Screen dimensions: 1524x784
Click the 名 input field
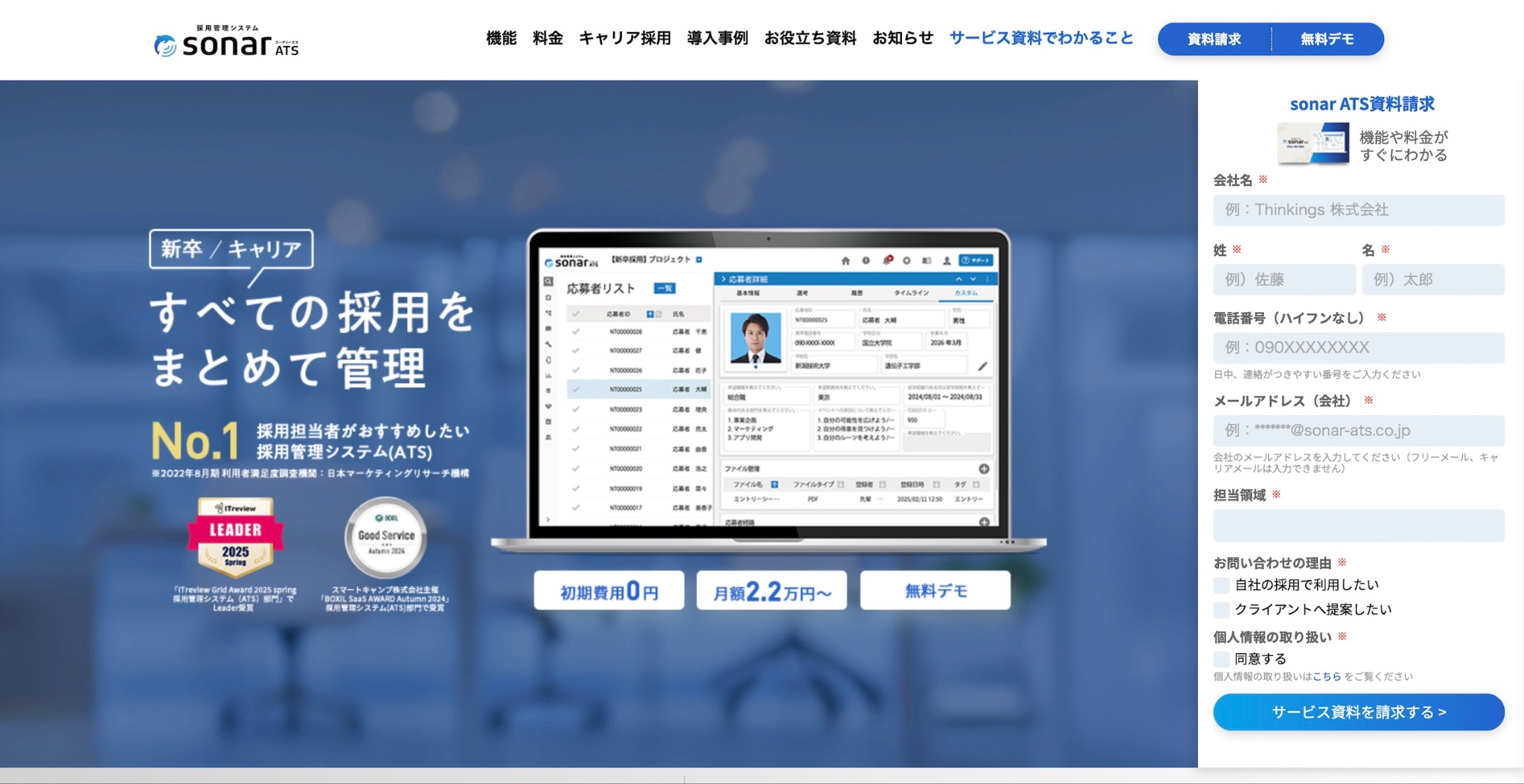tap(1433, 280)
